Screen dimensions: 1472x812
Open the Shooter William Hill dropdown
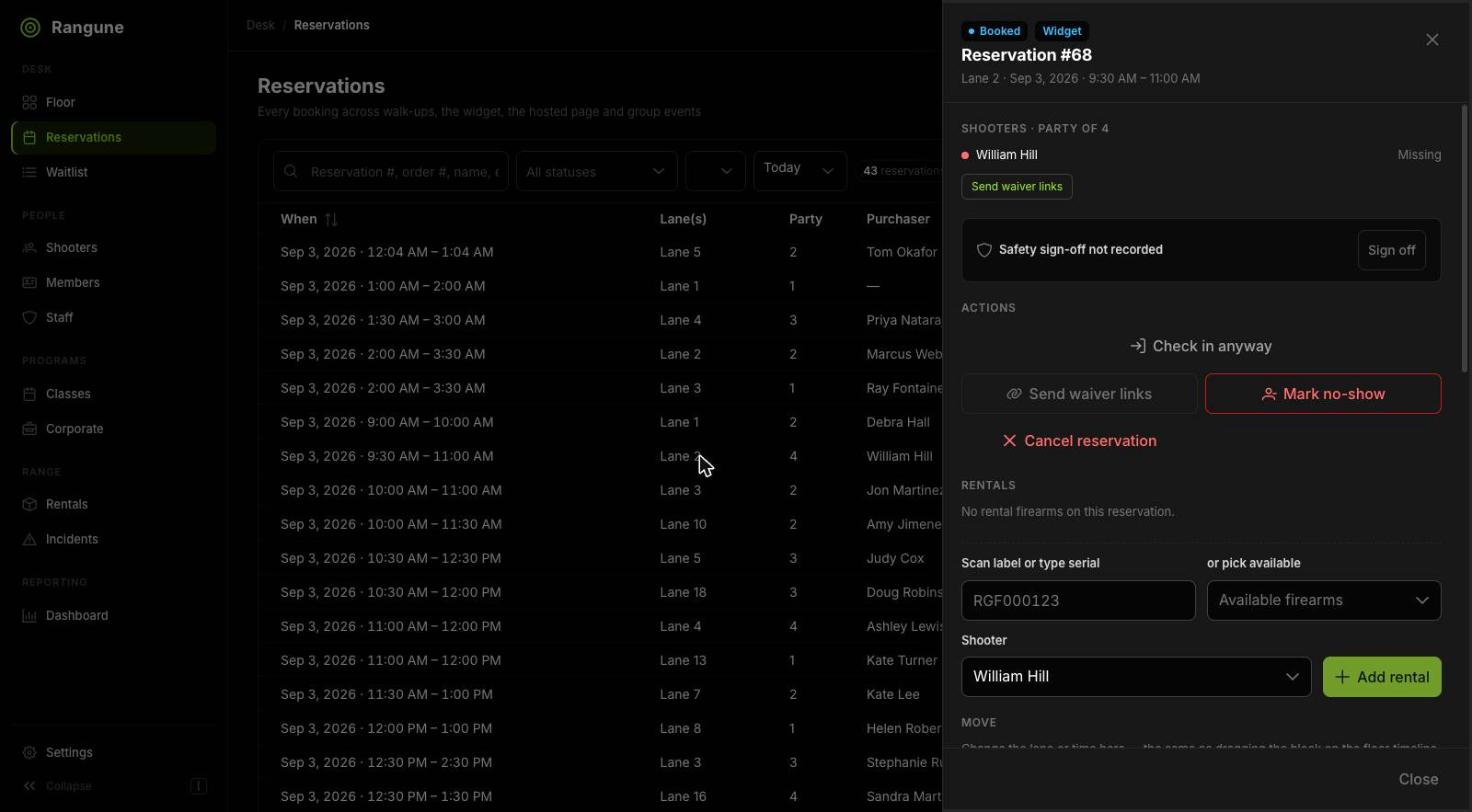(x=1136, y=677)
